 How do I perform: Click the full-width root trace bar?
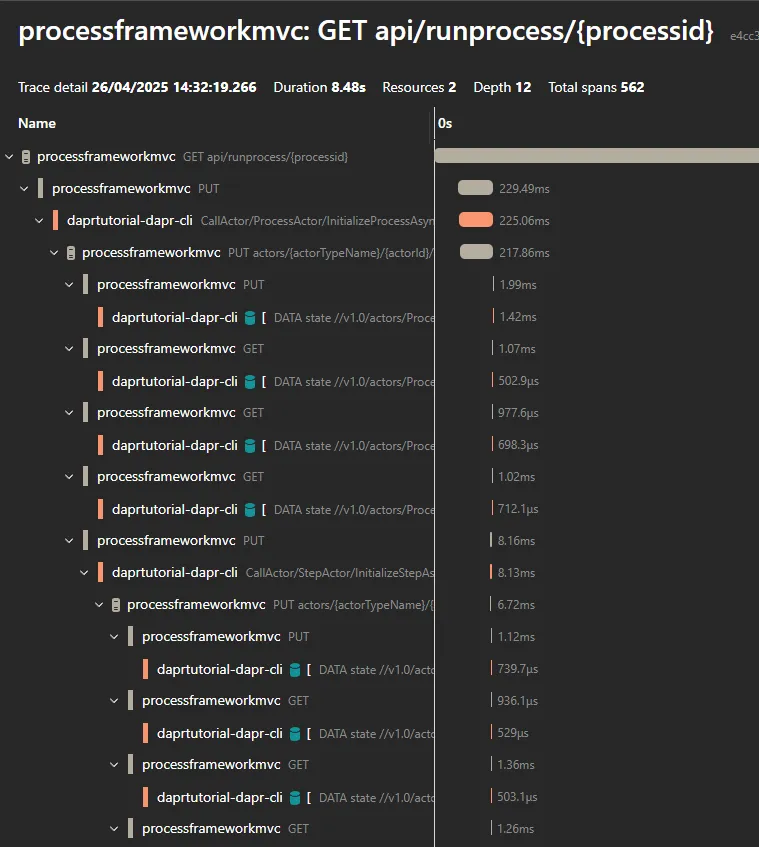point(595,156)
